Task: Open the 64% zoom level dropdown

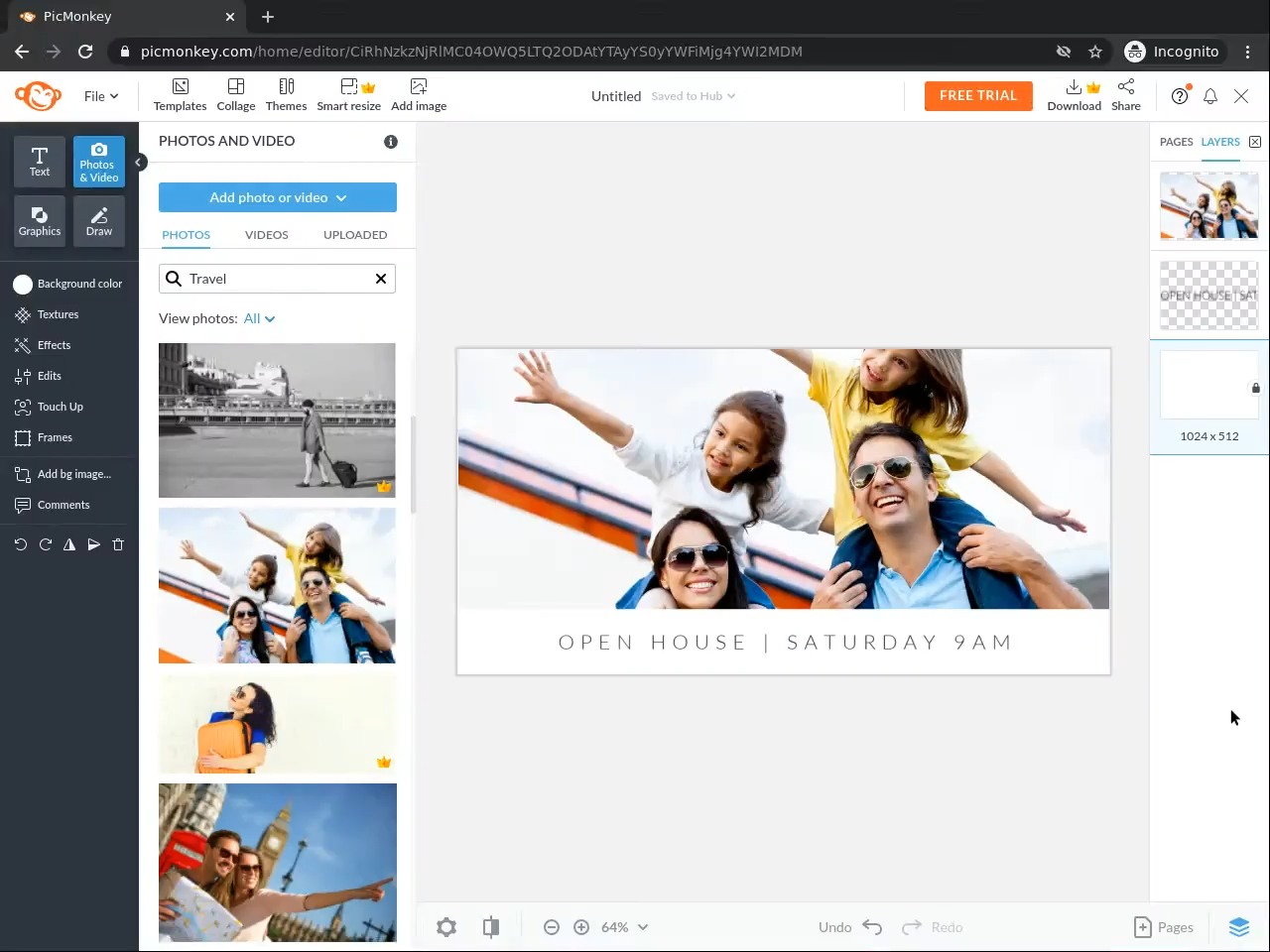Action: pyautogui.click(x=624, y=927)
